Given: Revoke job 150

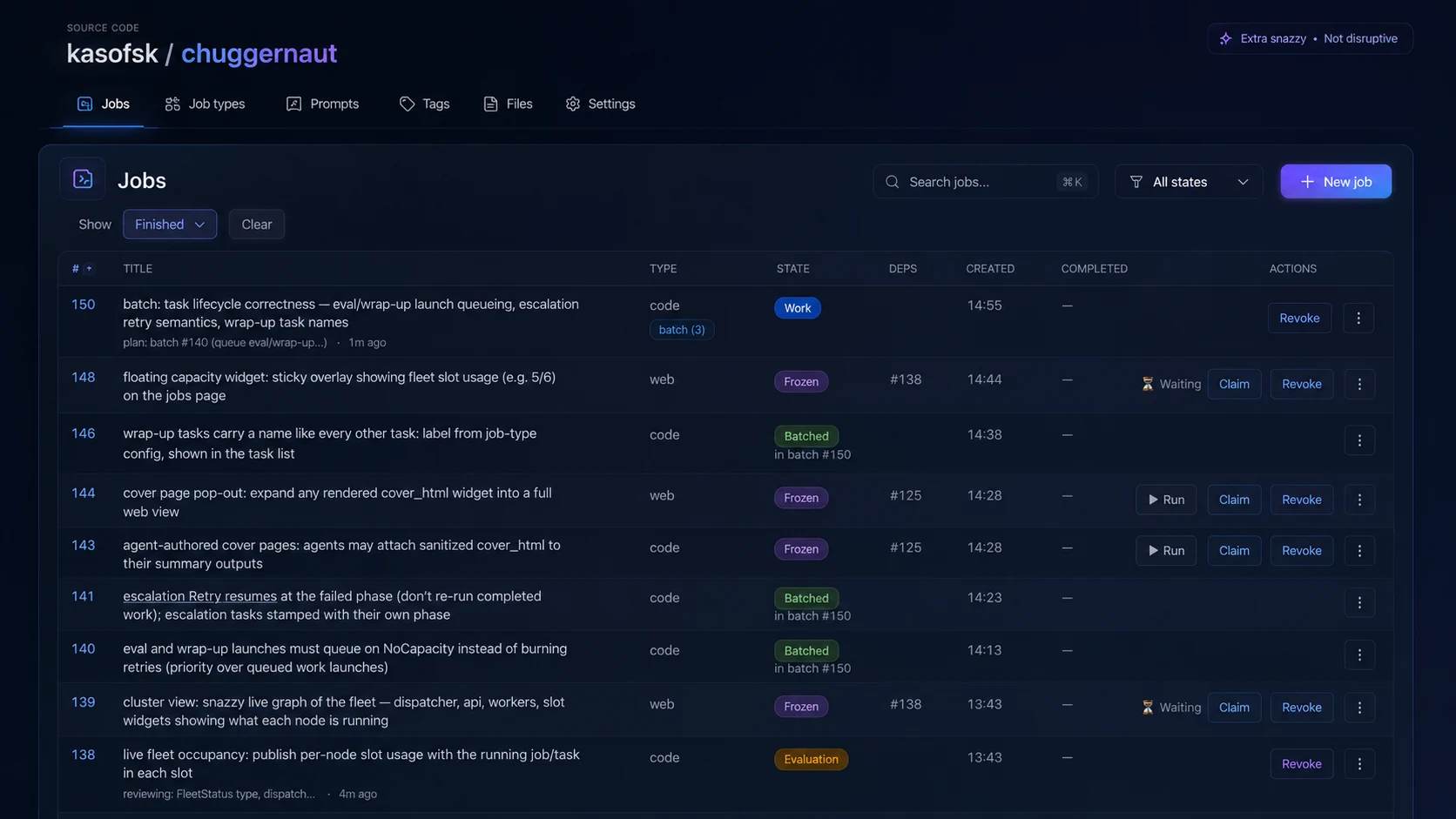Looking at the screenshot, I should coord(1299,319).
